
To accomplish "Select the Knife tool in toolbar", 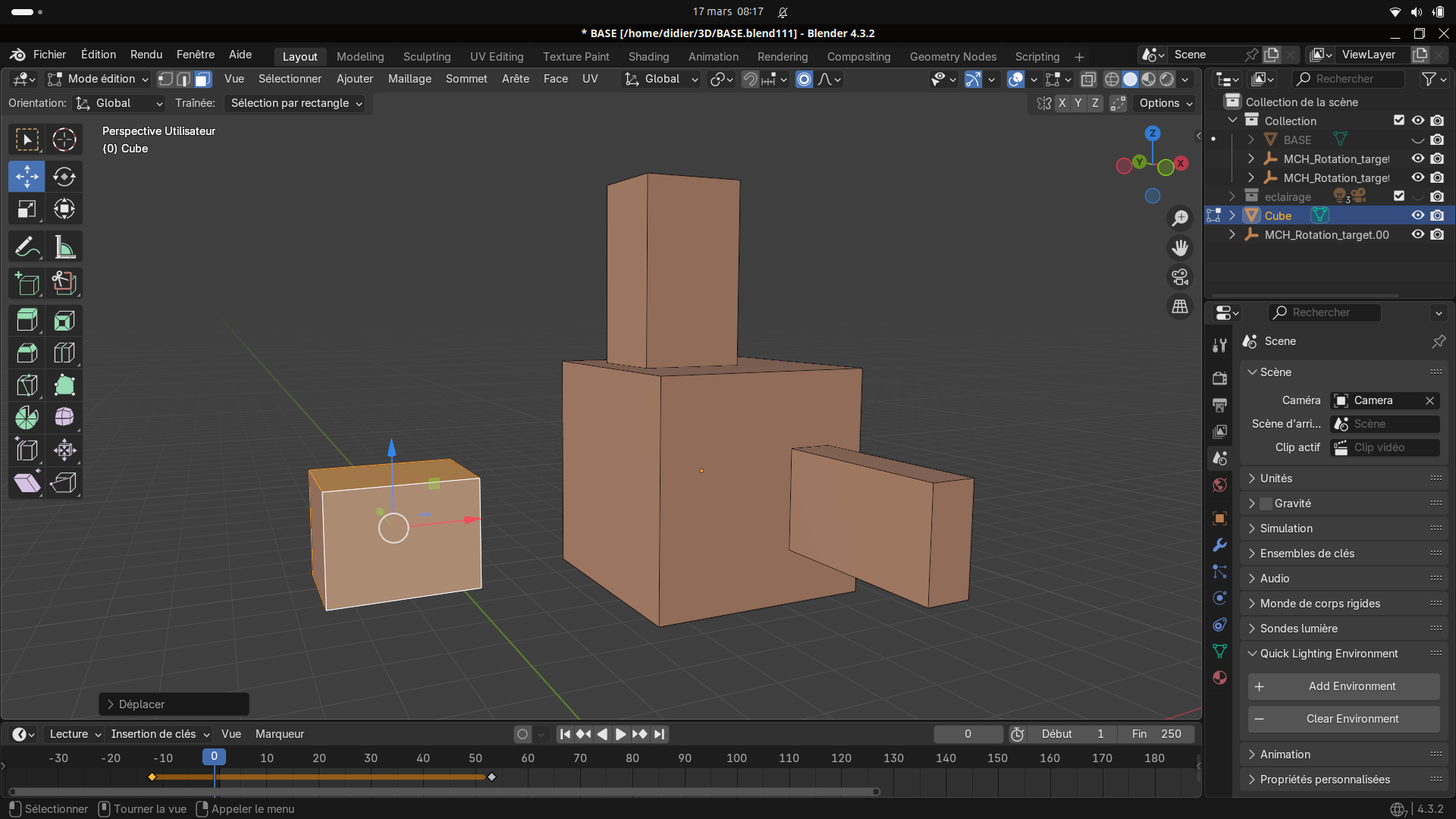I will (x=27, y=385).
